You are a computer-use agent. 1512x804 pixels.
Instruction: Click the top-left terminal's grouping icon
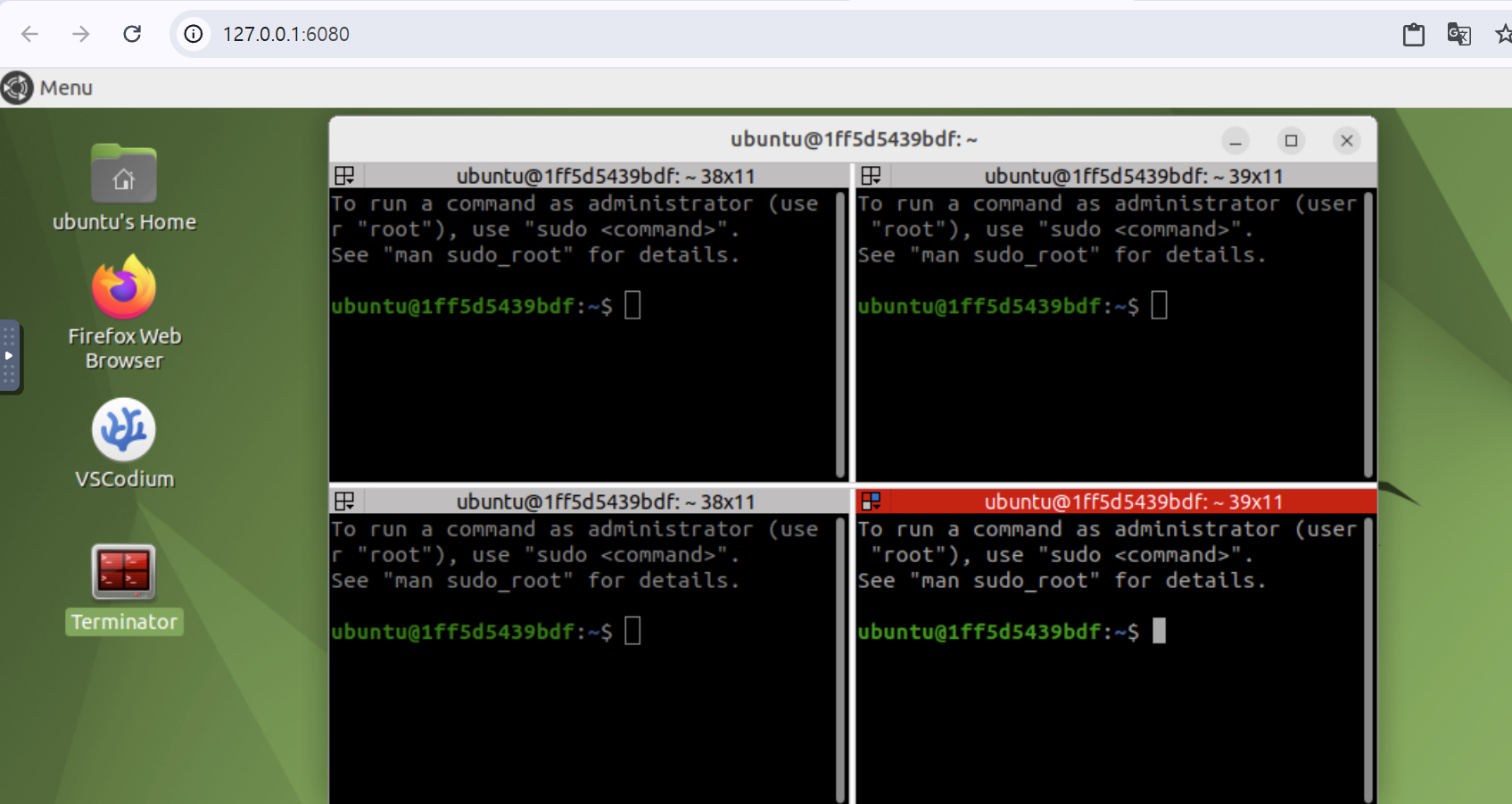[x=344, y=176]
